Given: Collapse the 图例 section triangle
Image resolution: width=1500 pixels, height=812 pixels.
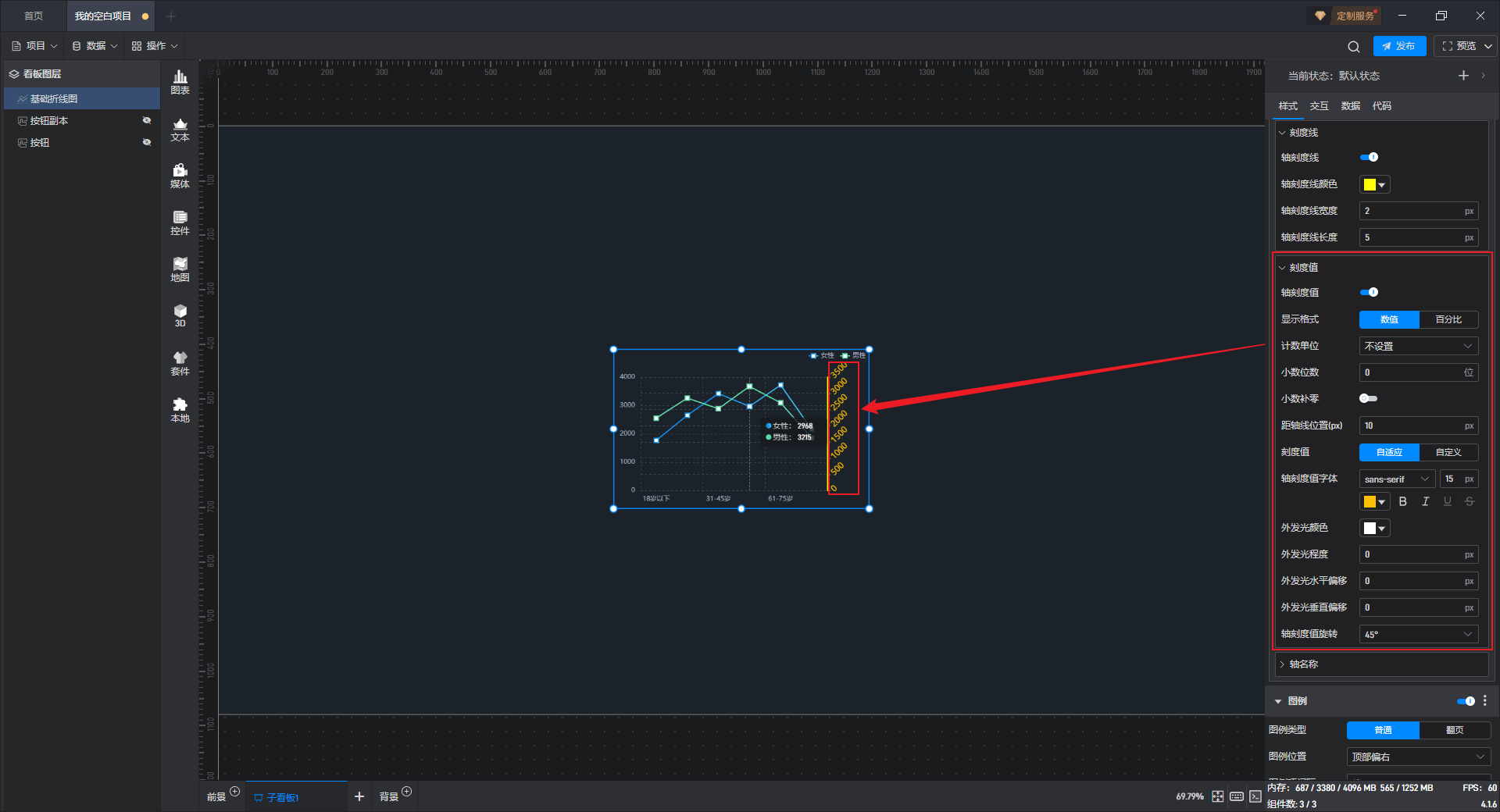Looking at the screenshot, I should coord(1278,701).
